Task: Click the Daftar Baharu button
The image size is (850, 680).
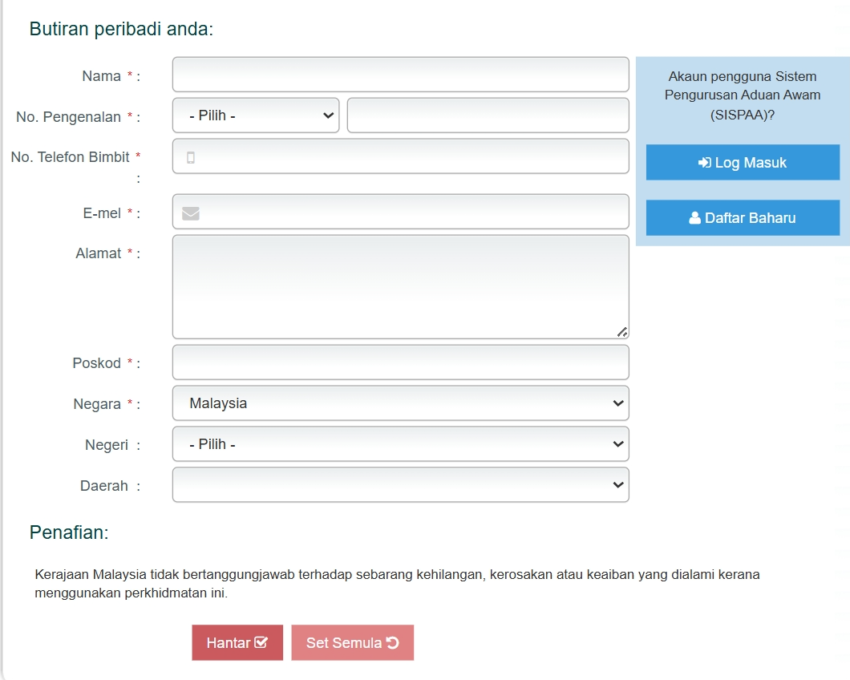Action: [742, 218]
